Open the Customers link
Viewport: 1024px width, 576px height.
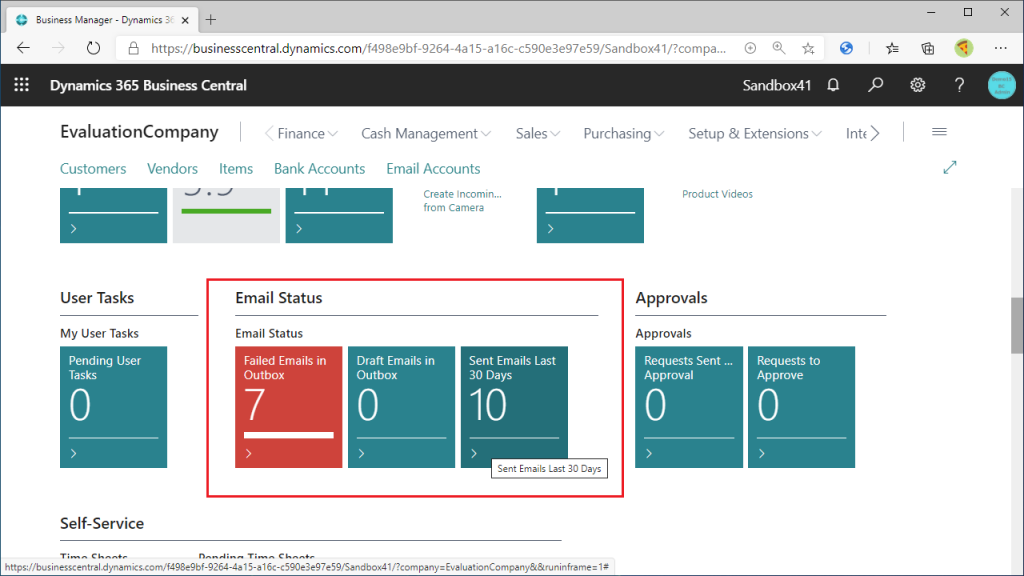point(93,168)
